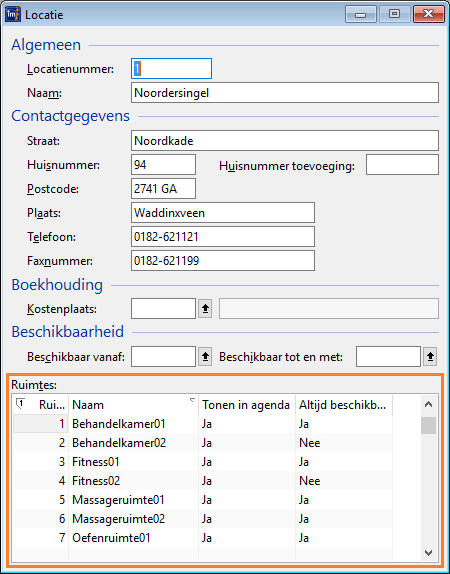Click Nee in the Behandelkamer02 row
Image resolution: width=450 pixels, height=574 pixels.
309,443
